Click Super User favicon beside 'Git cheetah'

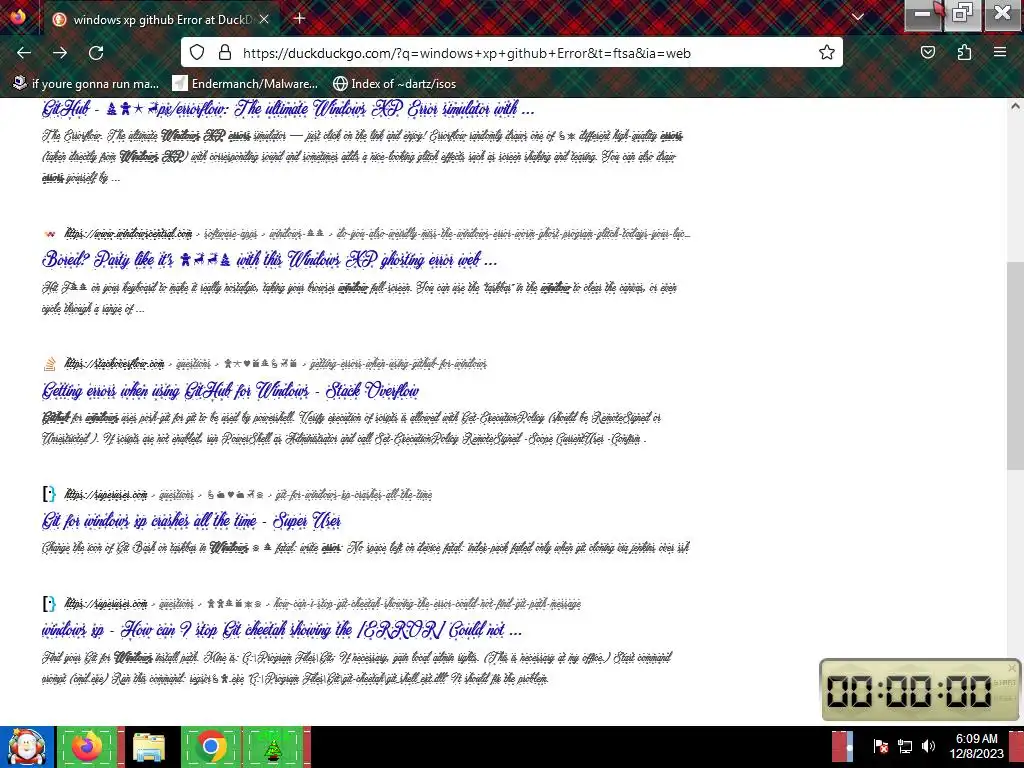[x=50, y=603]
